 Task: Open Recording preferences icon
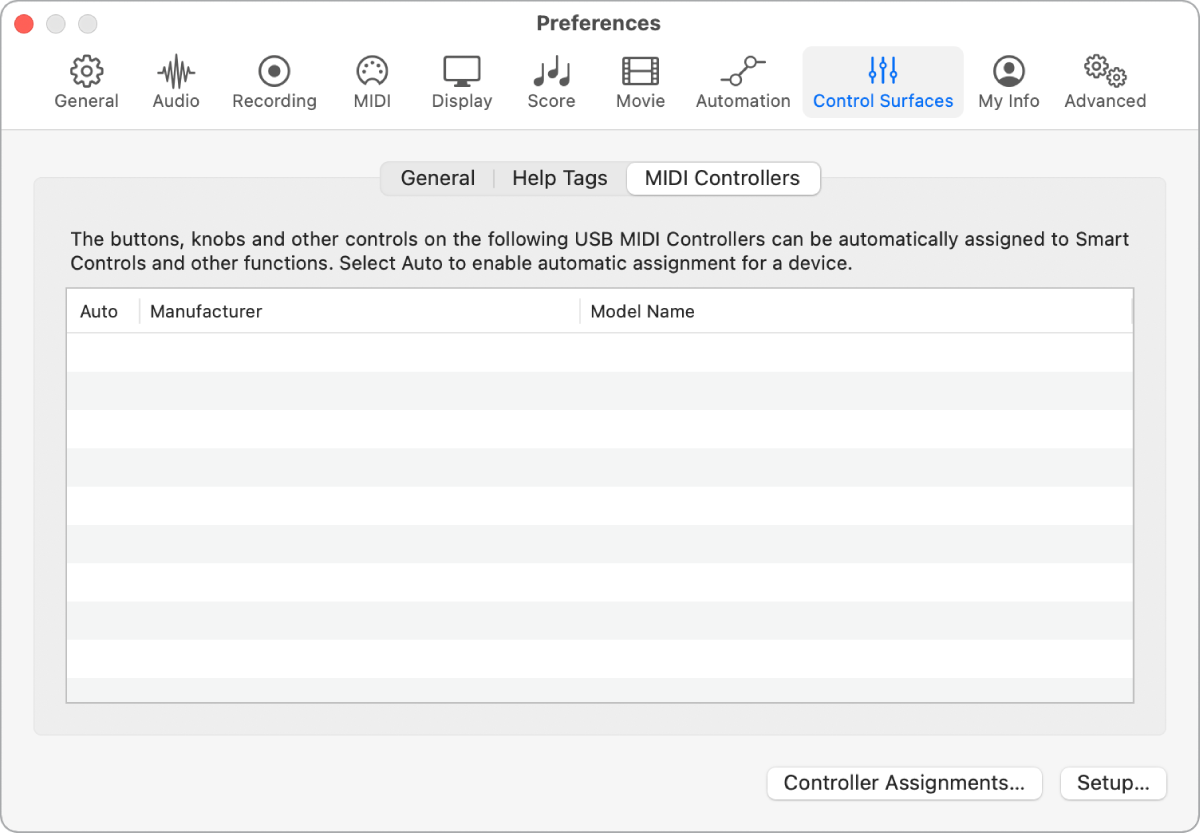point(274,72)
